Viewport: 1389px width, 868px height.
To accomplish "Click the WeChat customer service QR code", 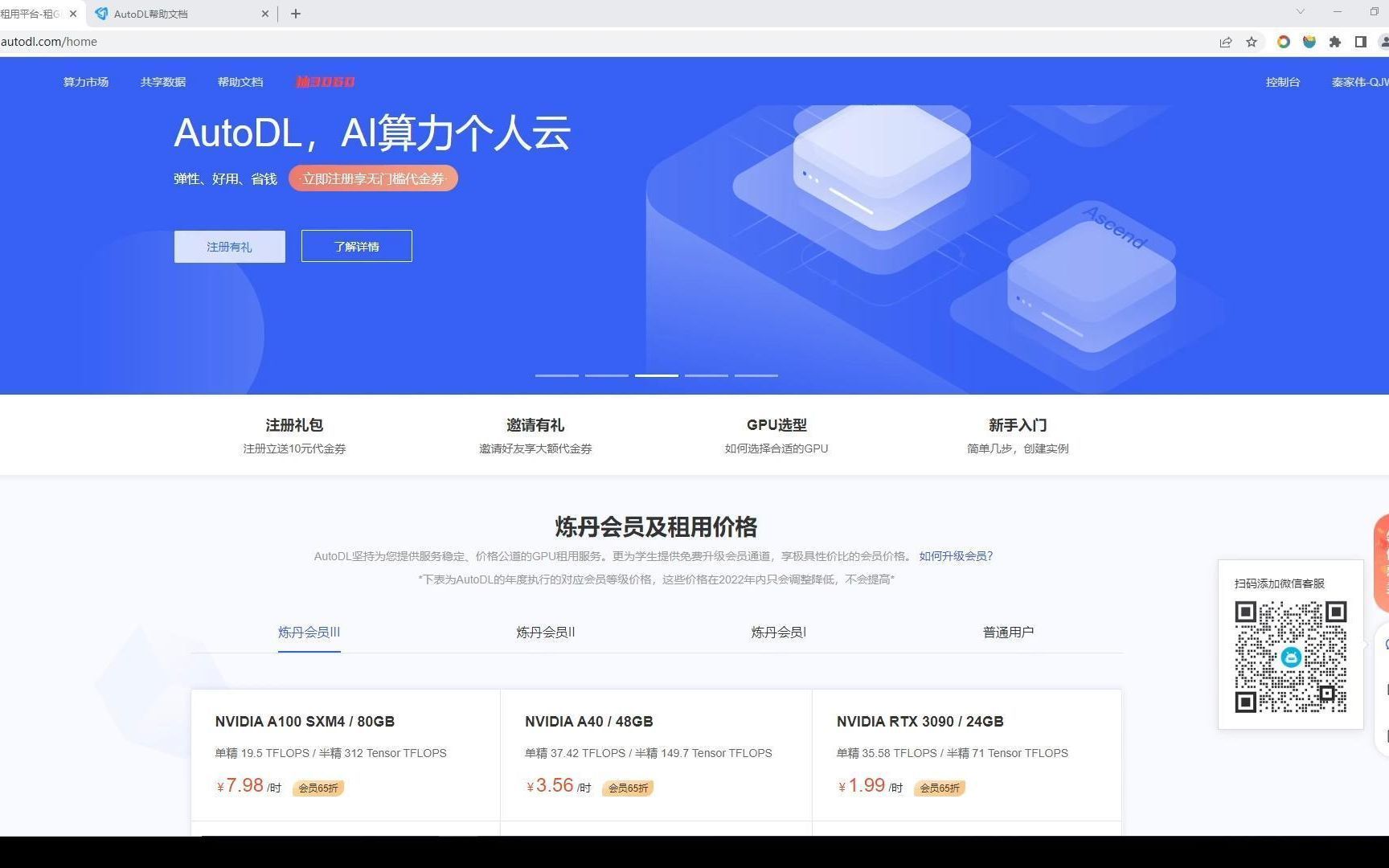I will (1291, 657).
